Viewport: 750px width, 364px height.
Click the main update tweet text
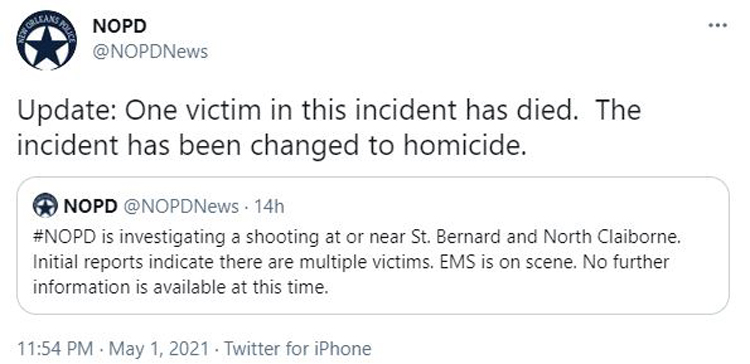[329, 128]
